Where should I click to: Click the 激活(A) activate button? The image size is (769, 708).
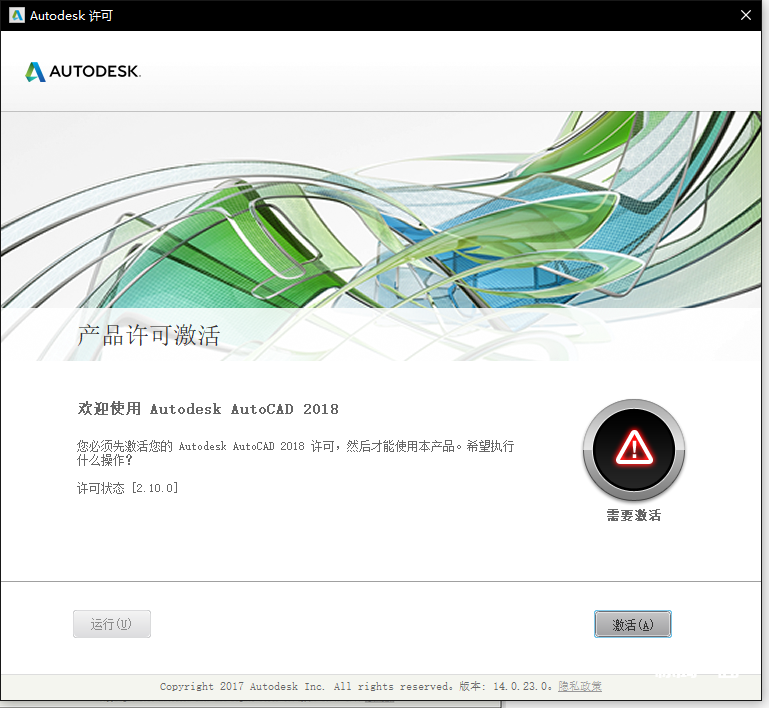(632, 624)
